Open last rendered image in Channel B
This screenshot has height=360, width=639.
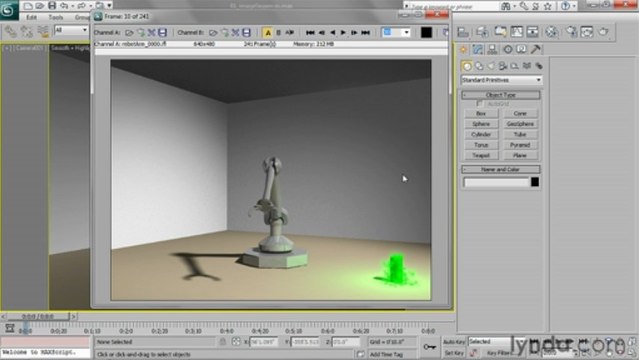224,32
